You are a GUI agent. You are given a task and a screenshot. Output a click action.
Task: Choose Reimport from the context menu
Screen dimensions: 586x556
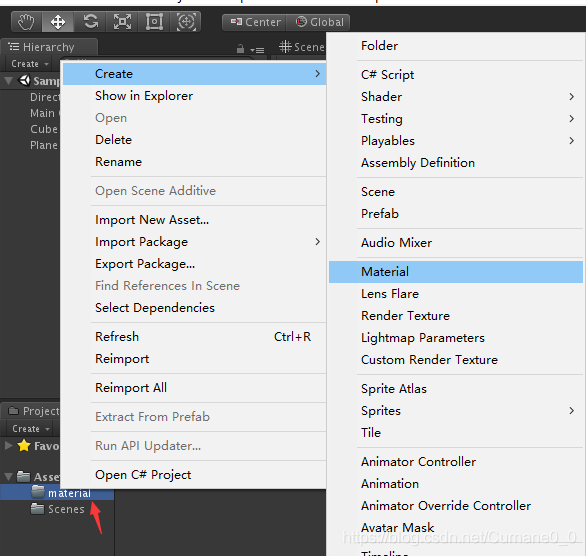194,359
